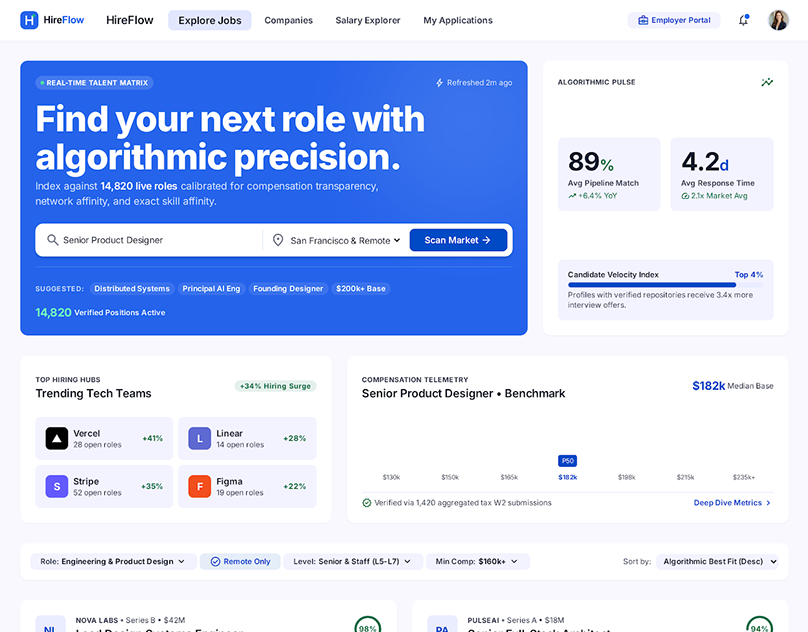Click the Stripe S logo

point(57,486)
